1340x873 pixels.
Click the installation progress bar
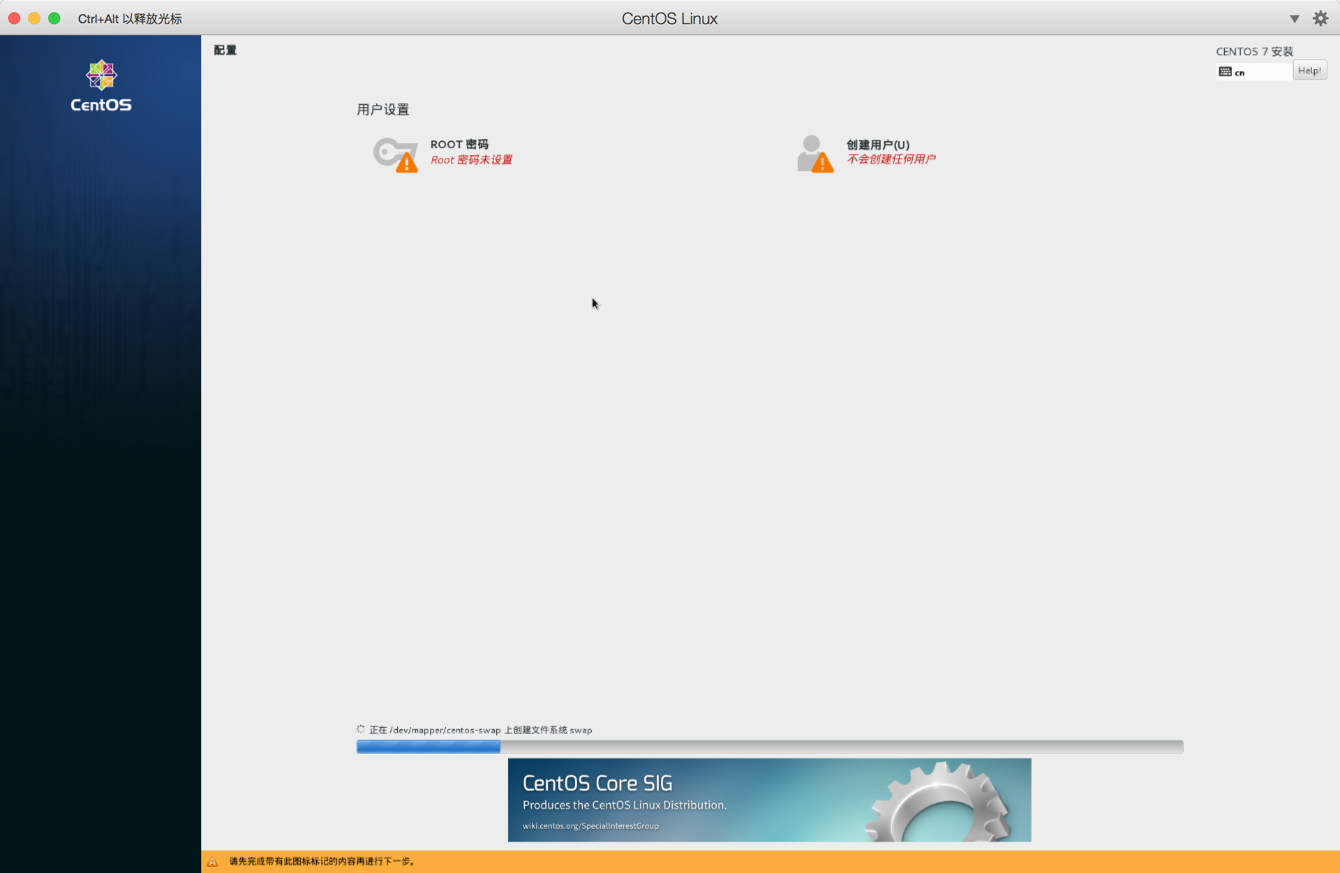pyautogui.click(x=770, y=747)
